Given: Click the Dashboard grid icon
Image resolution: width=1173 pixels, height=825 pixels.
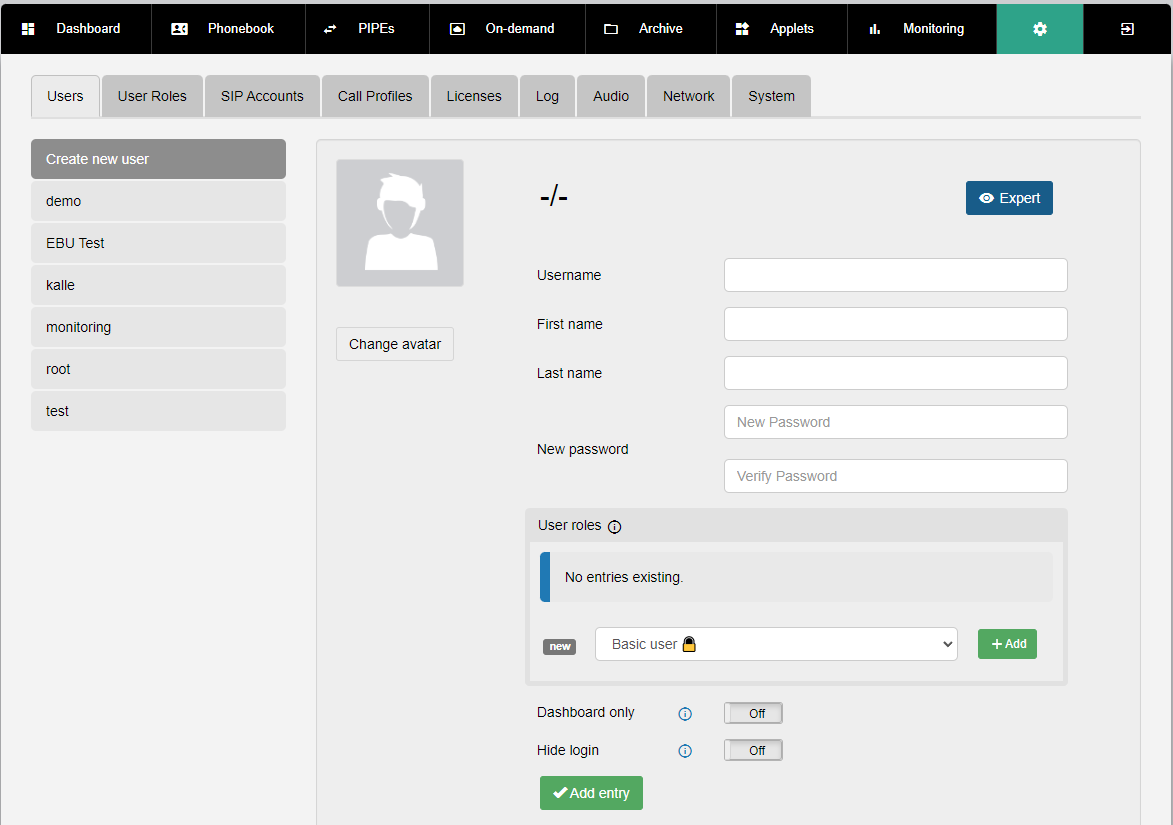Looking at the screenshot, I should click(x=28, y=29).
